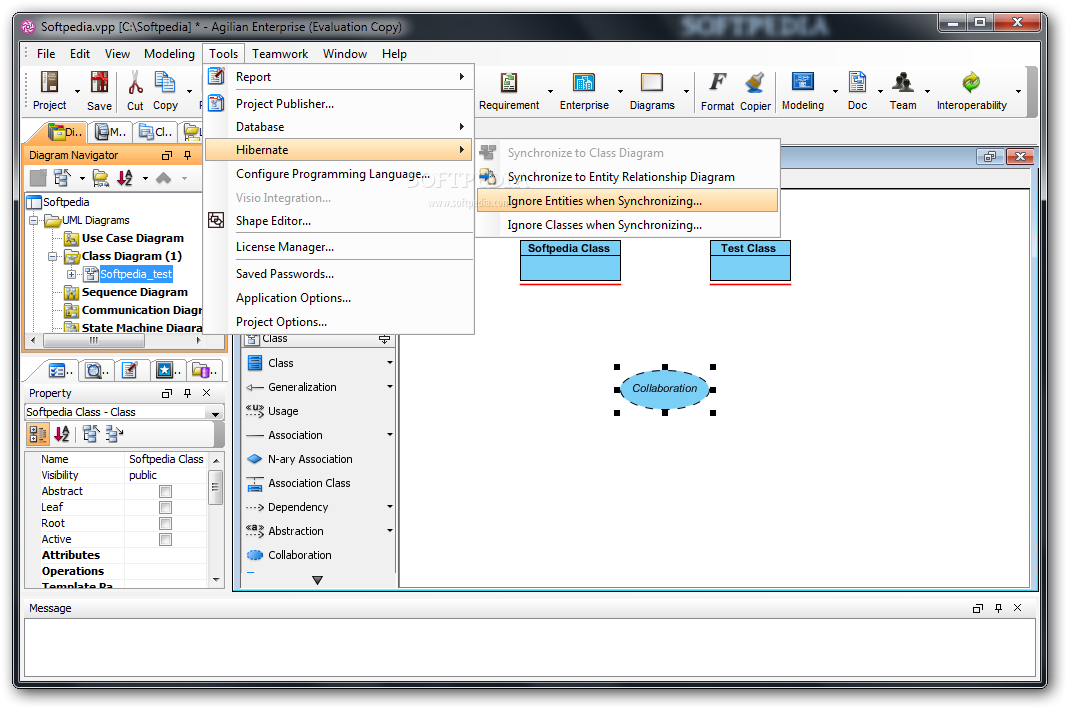Choose Ignore Classes when Synchronizing

click(627, 225)
